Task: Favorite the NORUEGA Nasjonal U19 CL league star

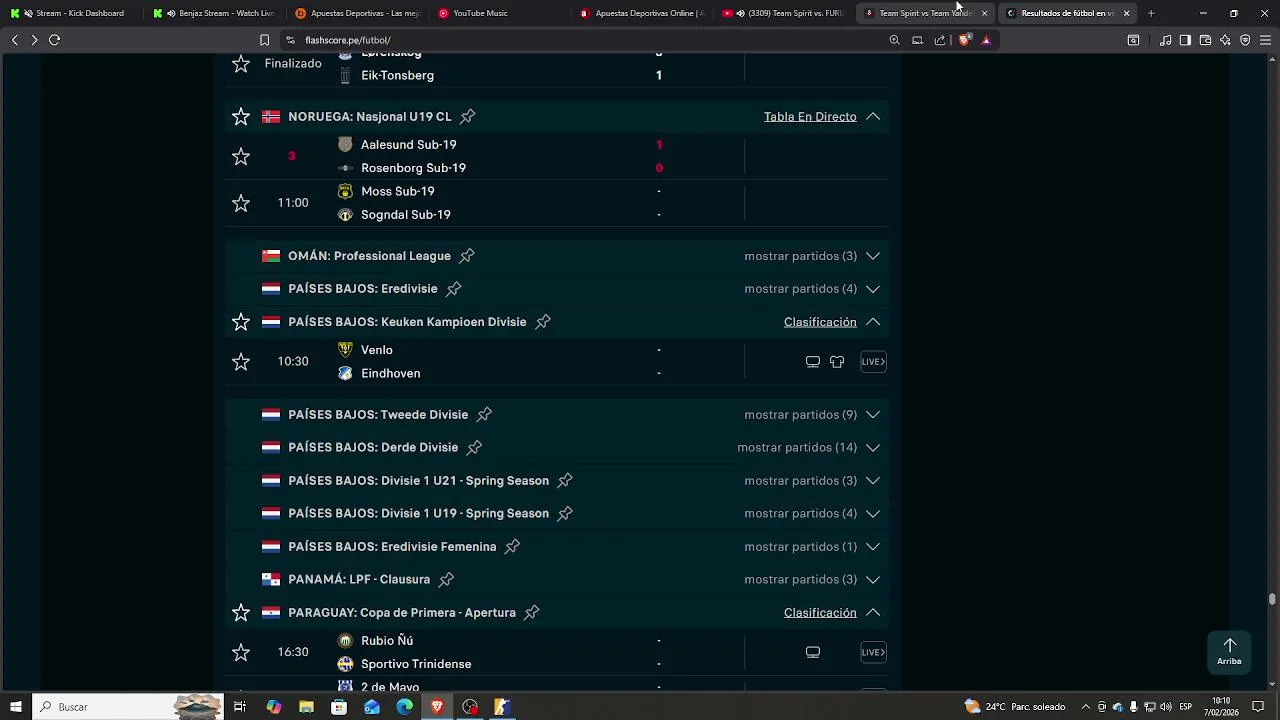Action: [x=241, y=117]
